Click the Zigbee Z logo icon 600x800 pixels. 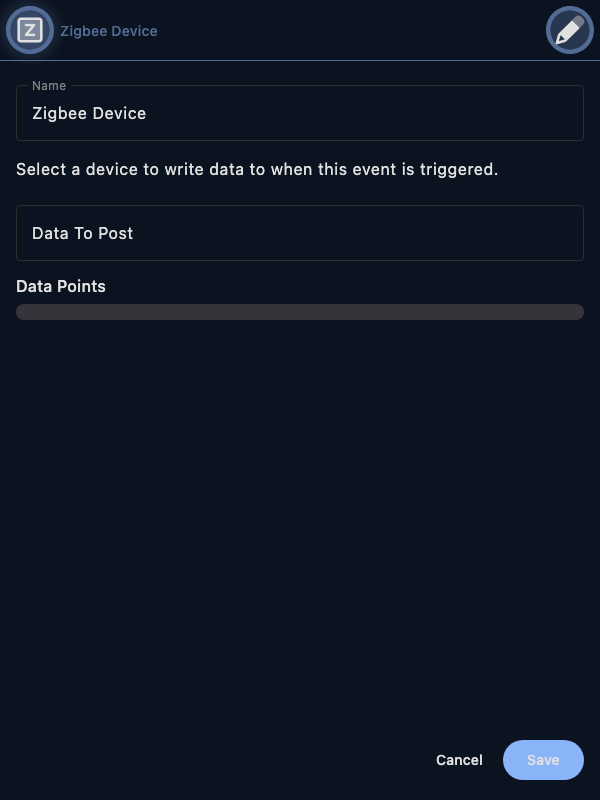tap(30, 31)
